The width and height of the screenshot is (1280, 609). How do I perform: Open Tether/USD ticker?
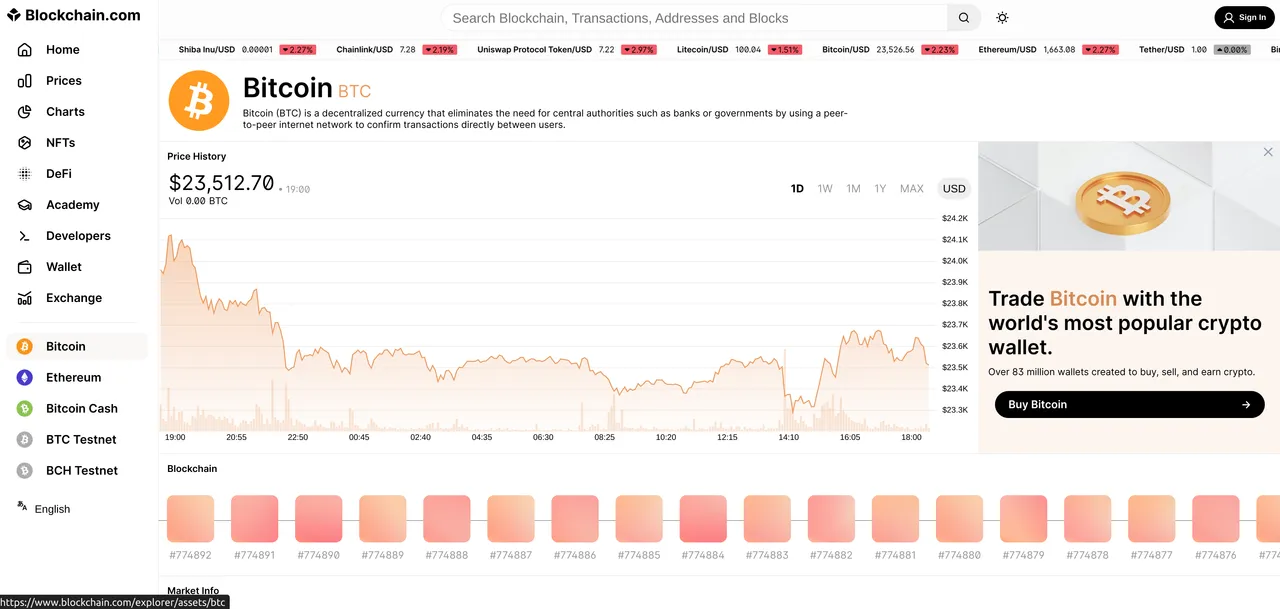pos(1195,49)
